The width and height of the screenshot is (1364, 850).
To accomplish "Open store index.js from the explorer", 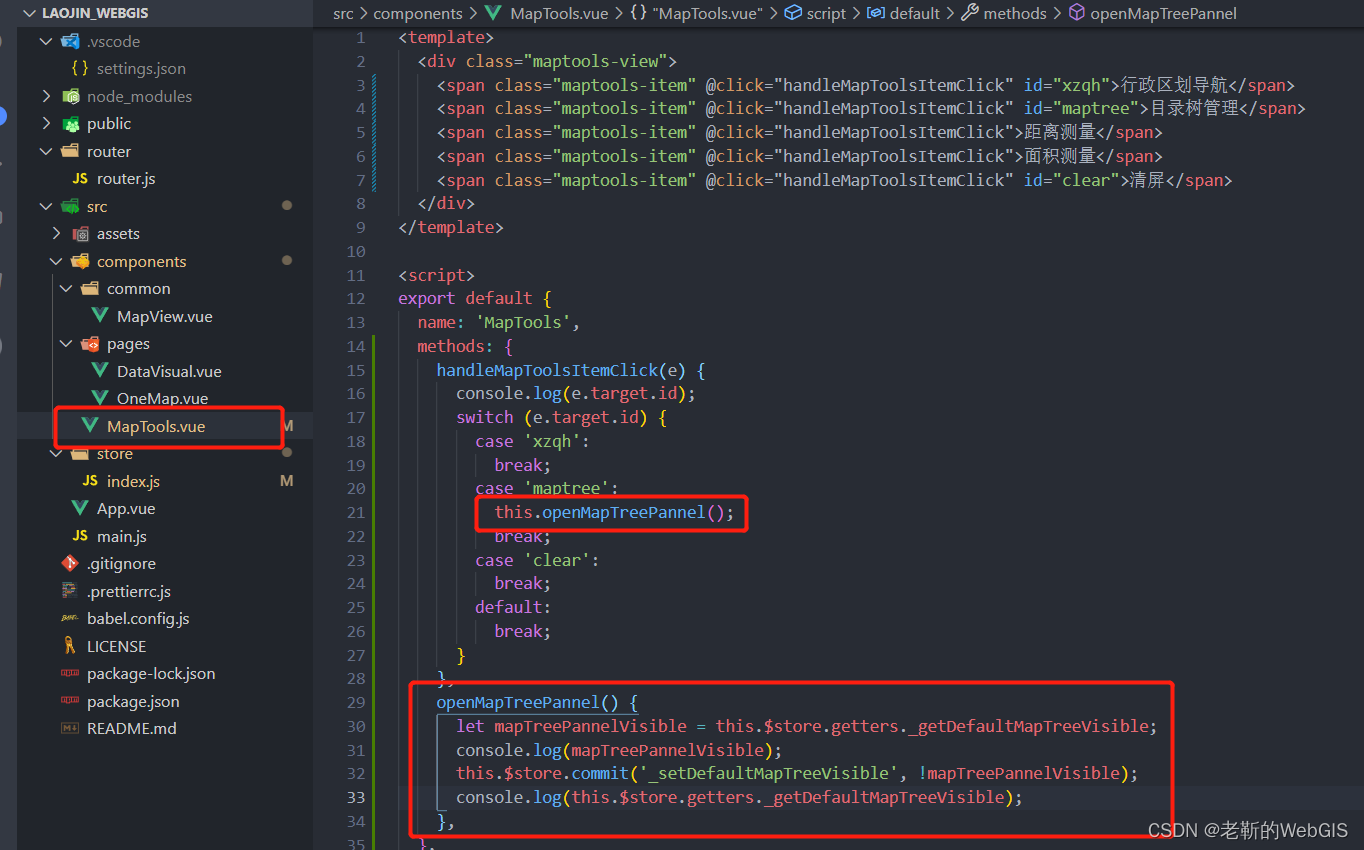I will click(133, 481).
